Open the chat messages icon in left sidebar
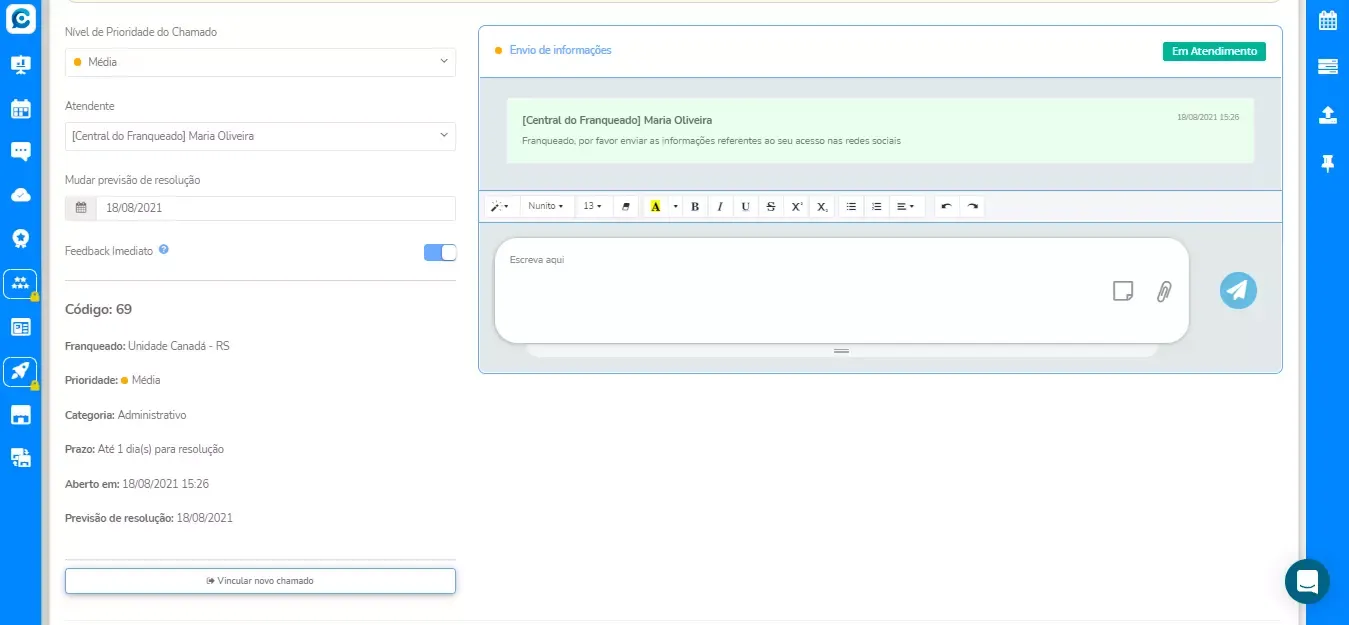Image resolution: width=1349 pixels, height=625 pixels. (20, 151)
